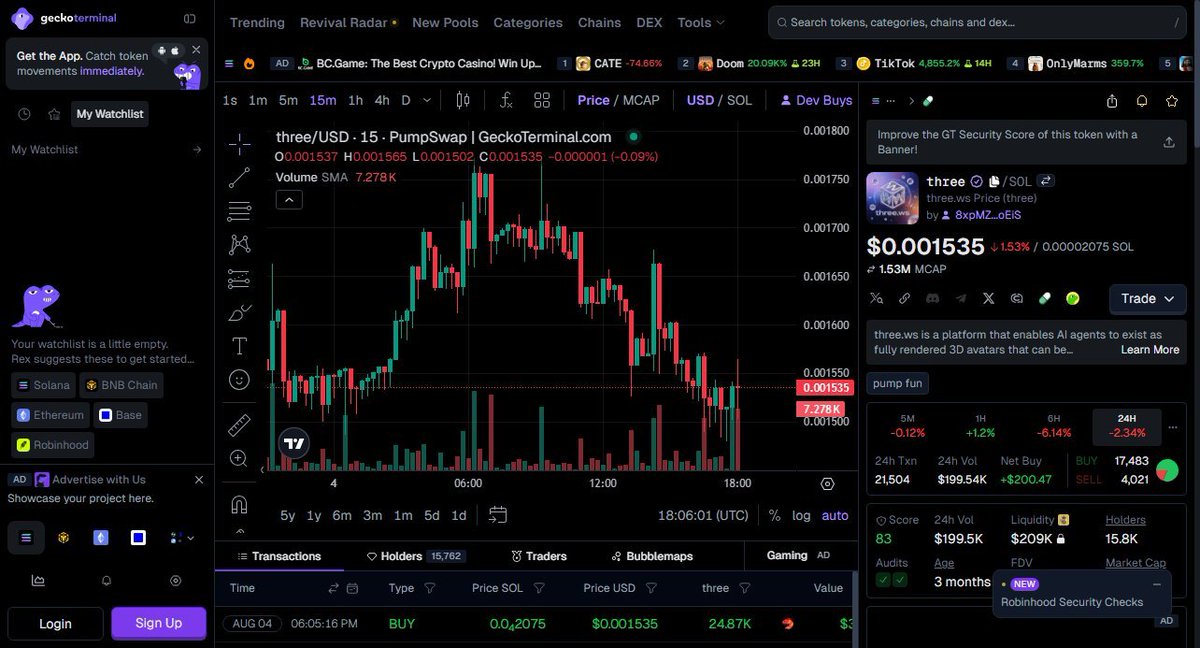The image size is (1200, 648).
Task: Open the New Pools page
Action: pyautogui.click(x=445, y=22)
